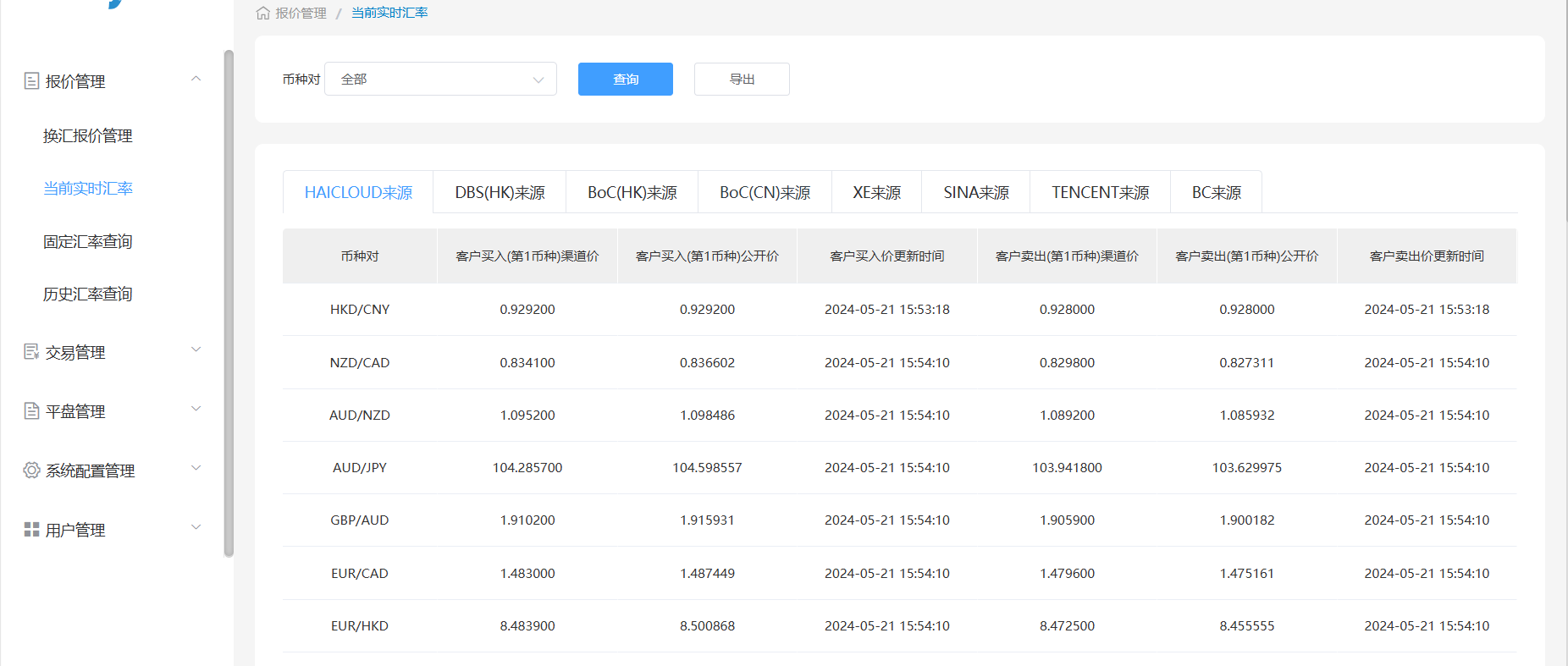1568x666 pixels.
Task: Click the value 0.836602 in NZD/CAD row
Action: pyautogui.click(x=707, y=362)
